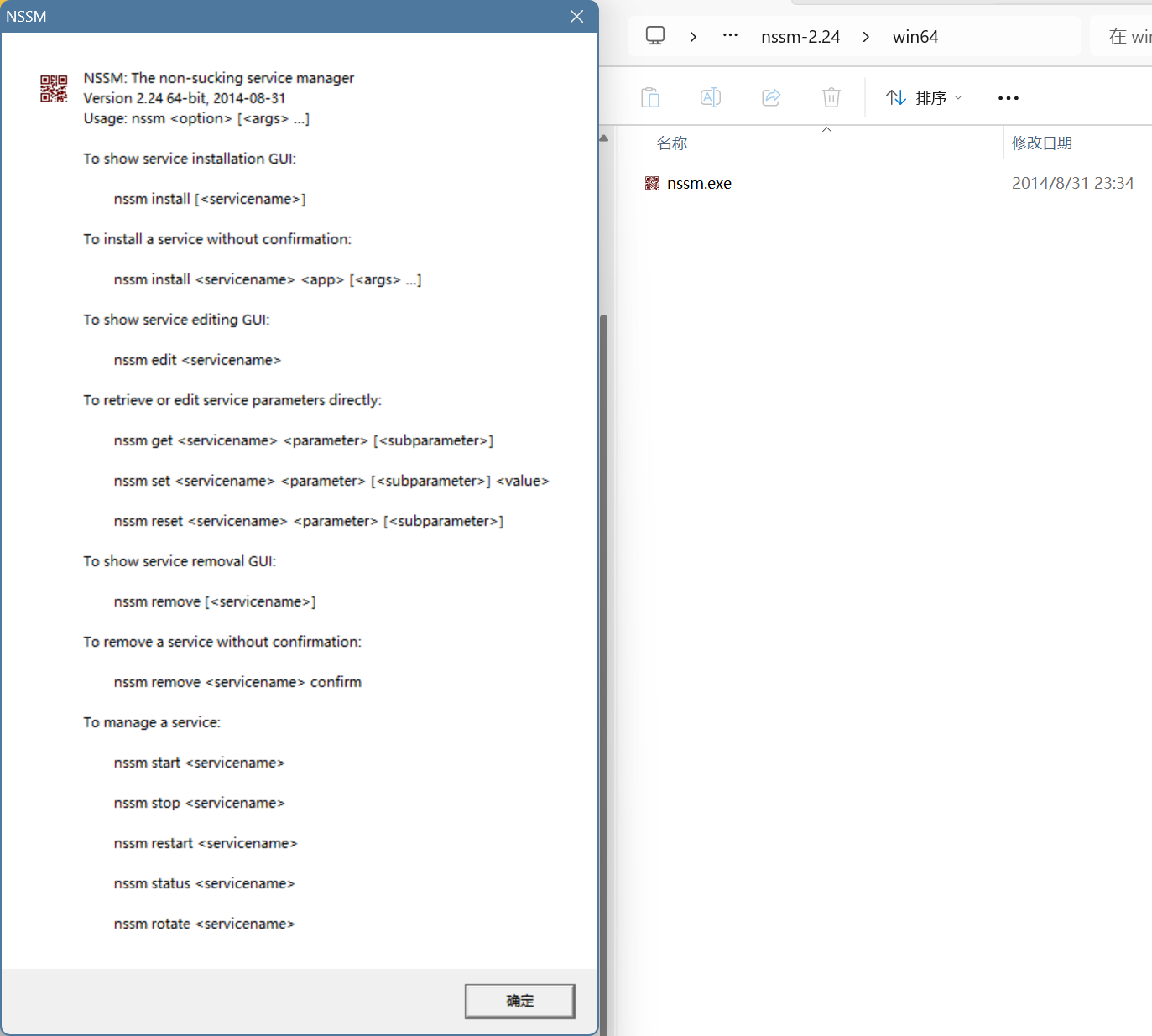Expand chevron after monitor icon in address bar

(x=693, y=37)
